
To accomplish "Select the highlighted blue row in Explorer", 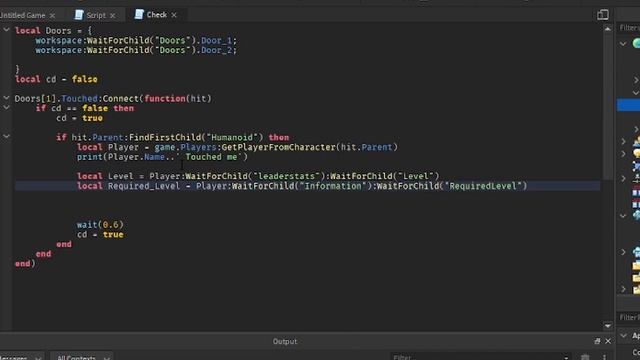I will point(629,105).
